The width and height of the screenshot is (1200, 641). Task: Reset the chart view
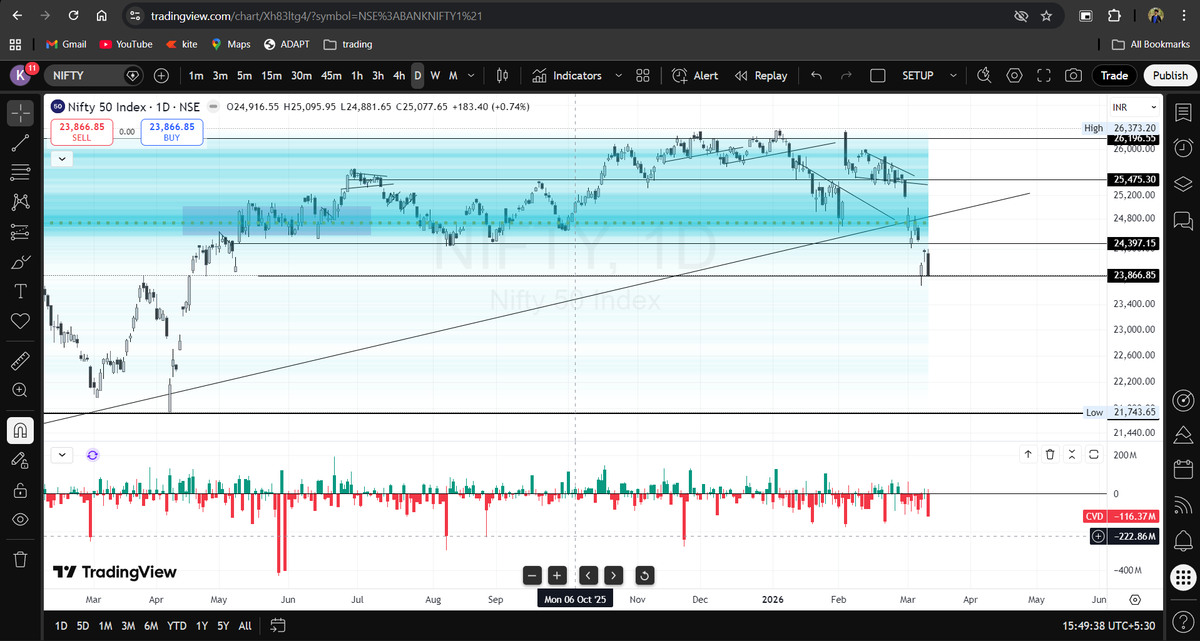tap(644, 575)
